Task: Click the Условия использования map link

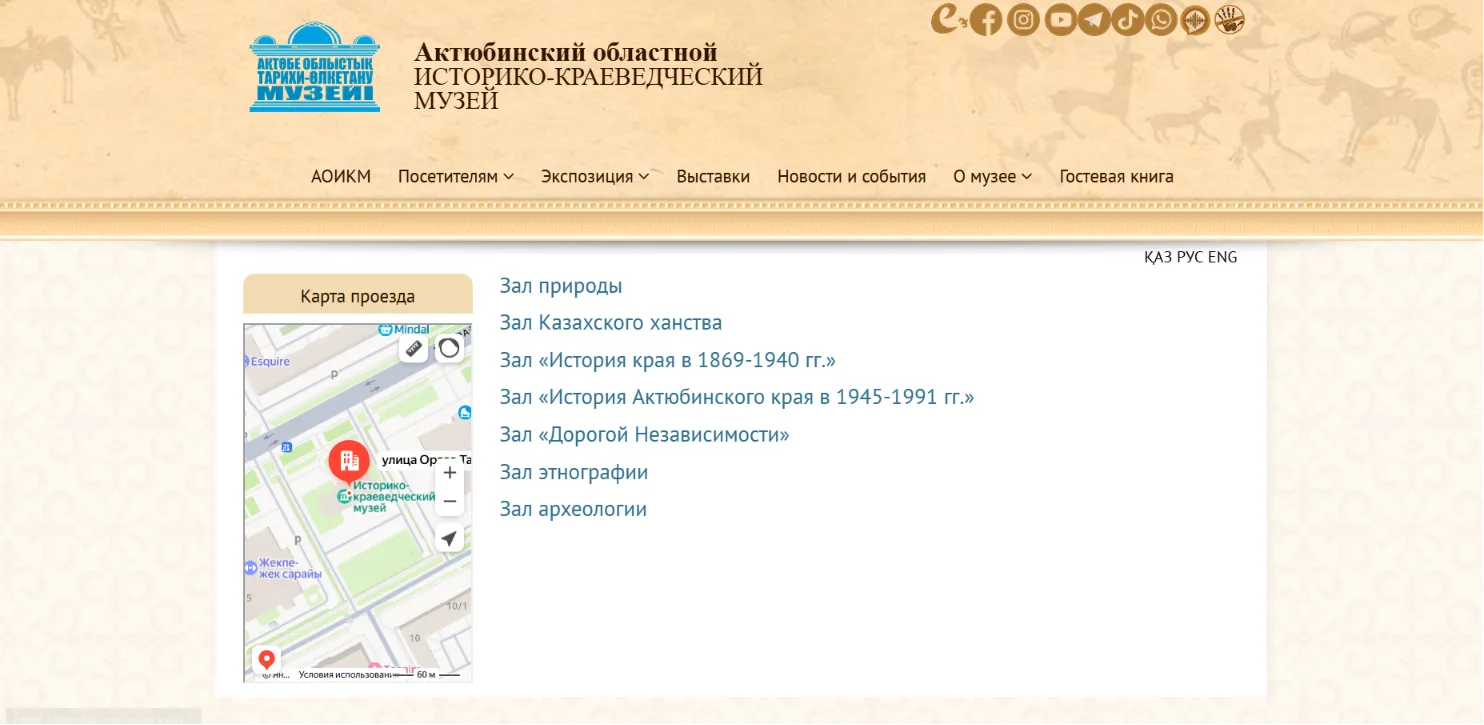Action: point(348,675)
